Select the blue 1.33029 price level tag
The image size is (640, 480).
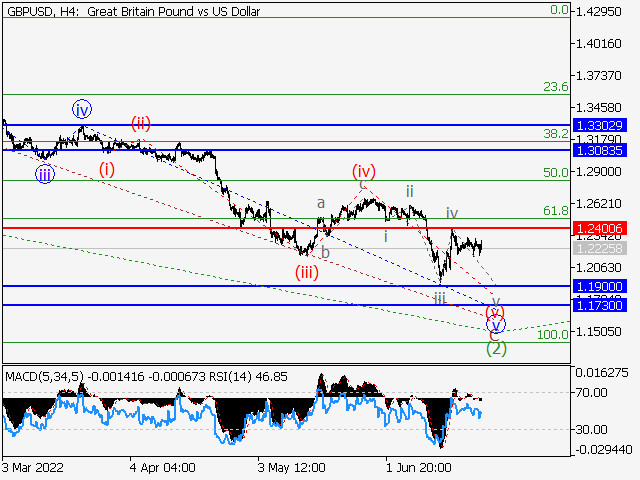(x=600, y=125)
